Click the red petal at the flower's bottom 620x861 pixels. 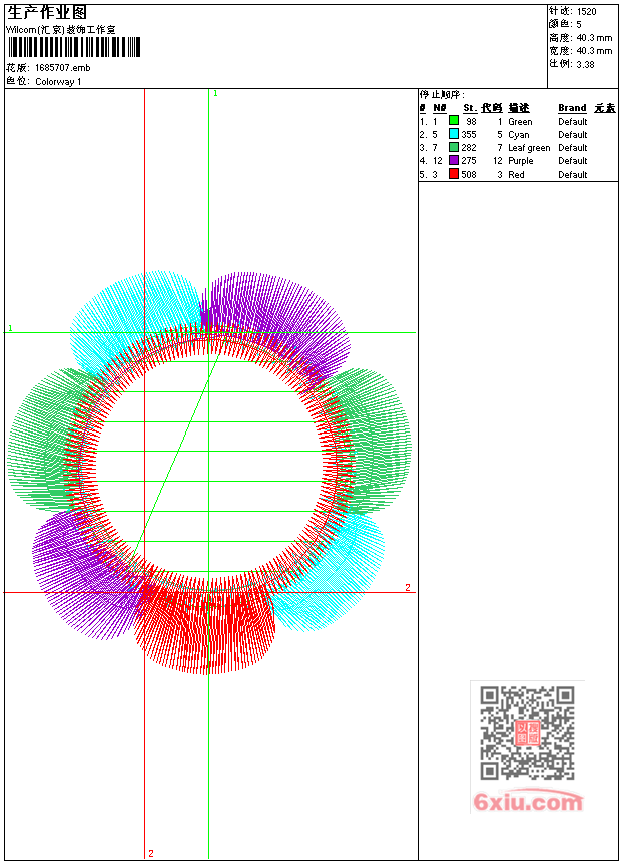(x=205, y=629)
